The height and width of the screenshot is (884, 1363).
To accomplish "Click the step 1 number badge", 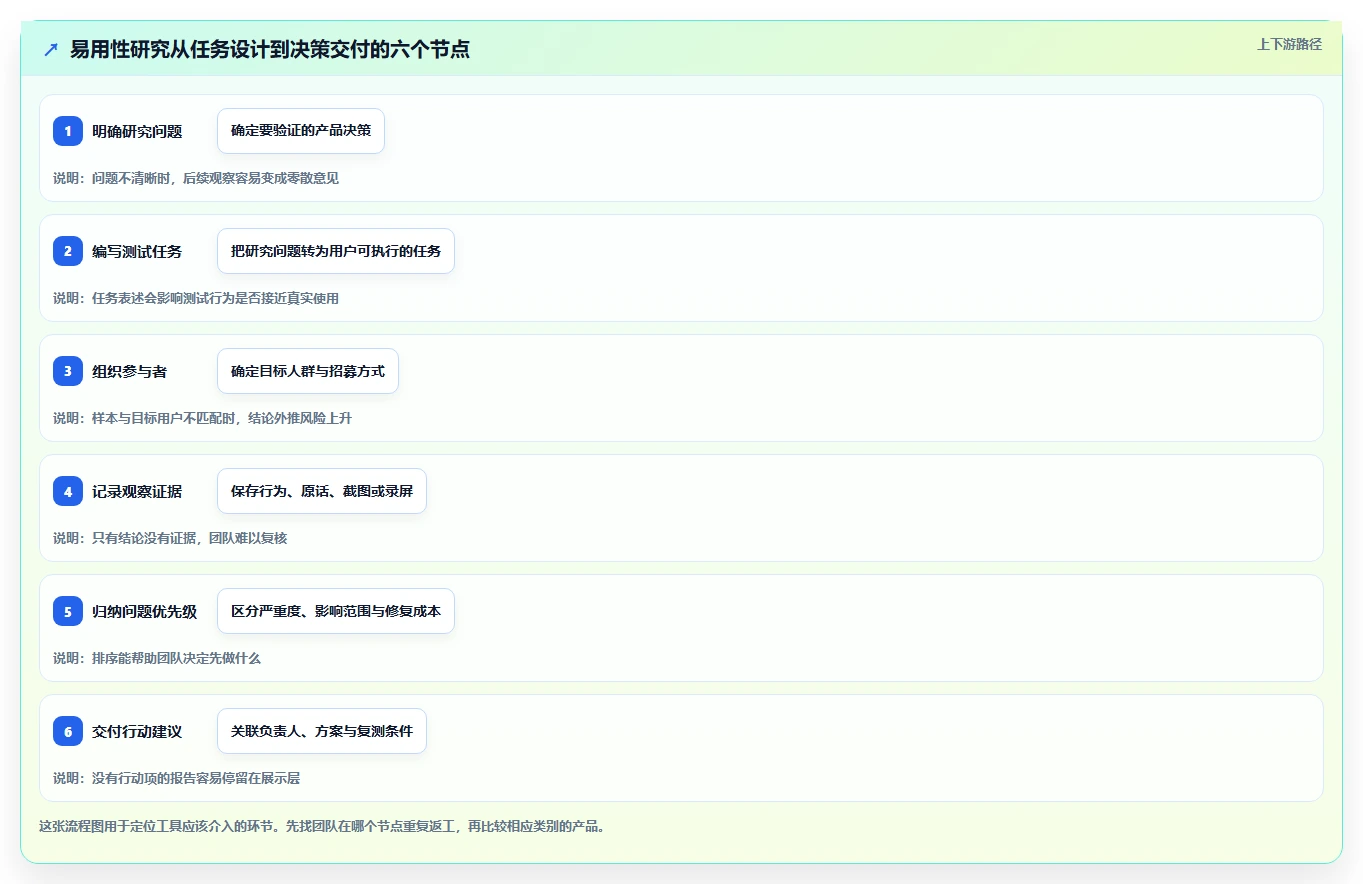I will 68,131.
